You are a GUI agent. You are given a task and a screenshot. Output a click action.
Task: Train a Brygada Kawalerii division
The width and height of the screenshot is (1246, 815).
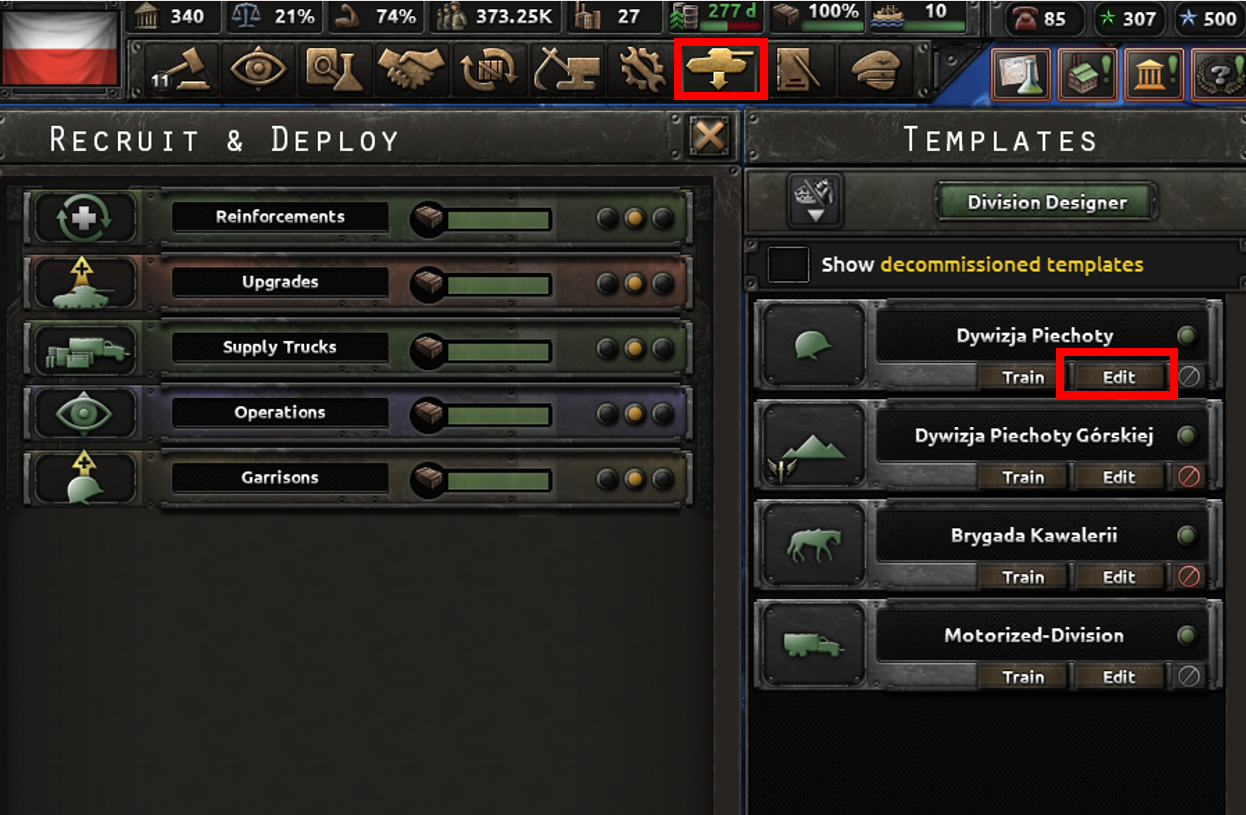tap(1023, 577)
